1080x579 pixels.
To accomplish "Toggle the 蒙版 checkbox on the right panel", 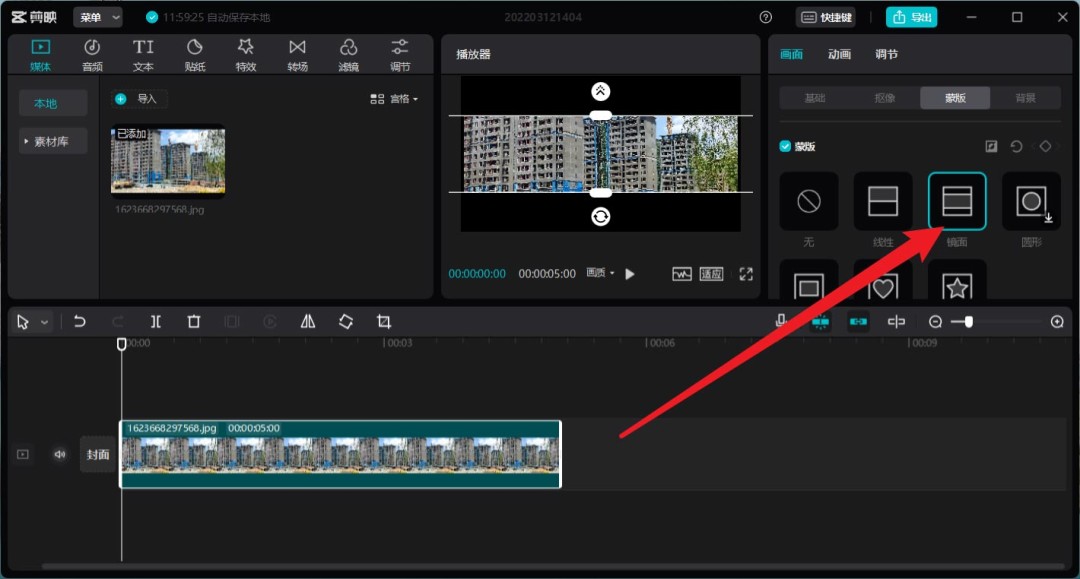I will 785,144.
